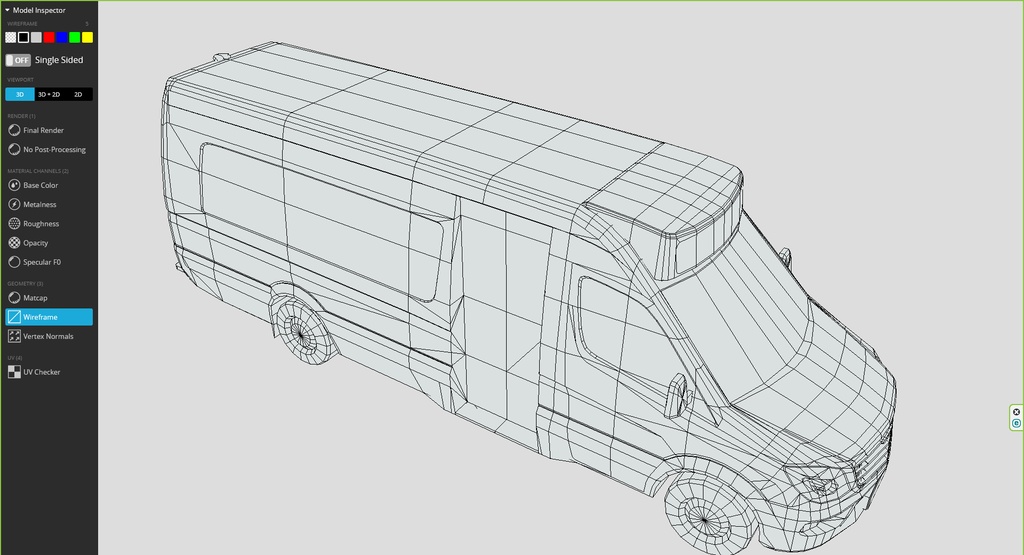Choose the transparent checkered wireframe swatch
The width and height of the screenshot is (1024, 555).
point(10,37)
